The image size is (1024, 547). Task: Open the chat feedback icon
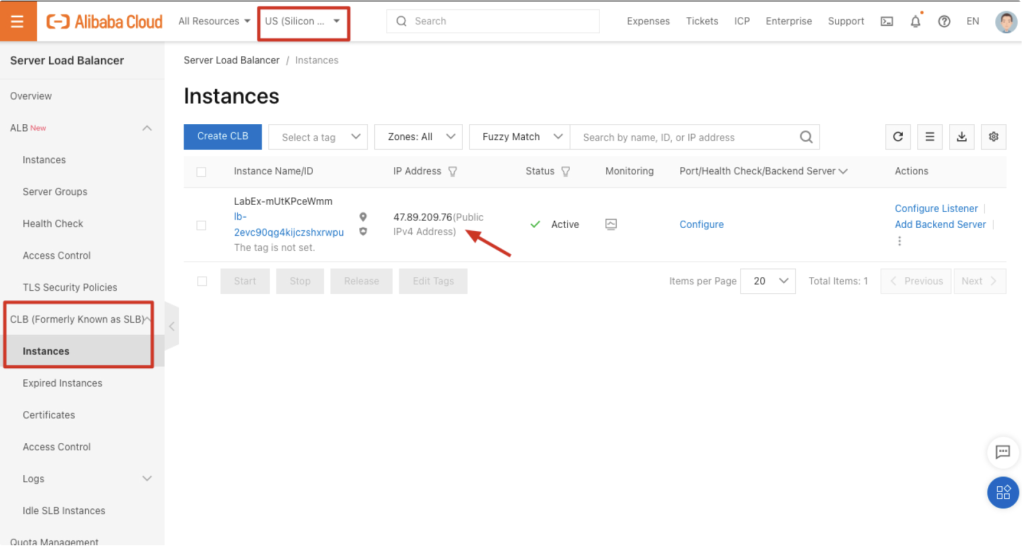point(1002,452)
